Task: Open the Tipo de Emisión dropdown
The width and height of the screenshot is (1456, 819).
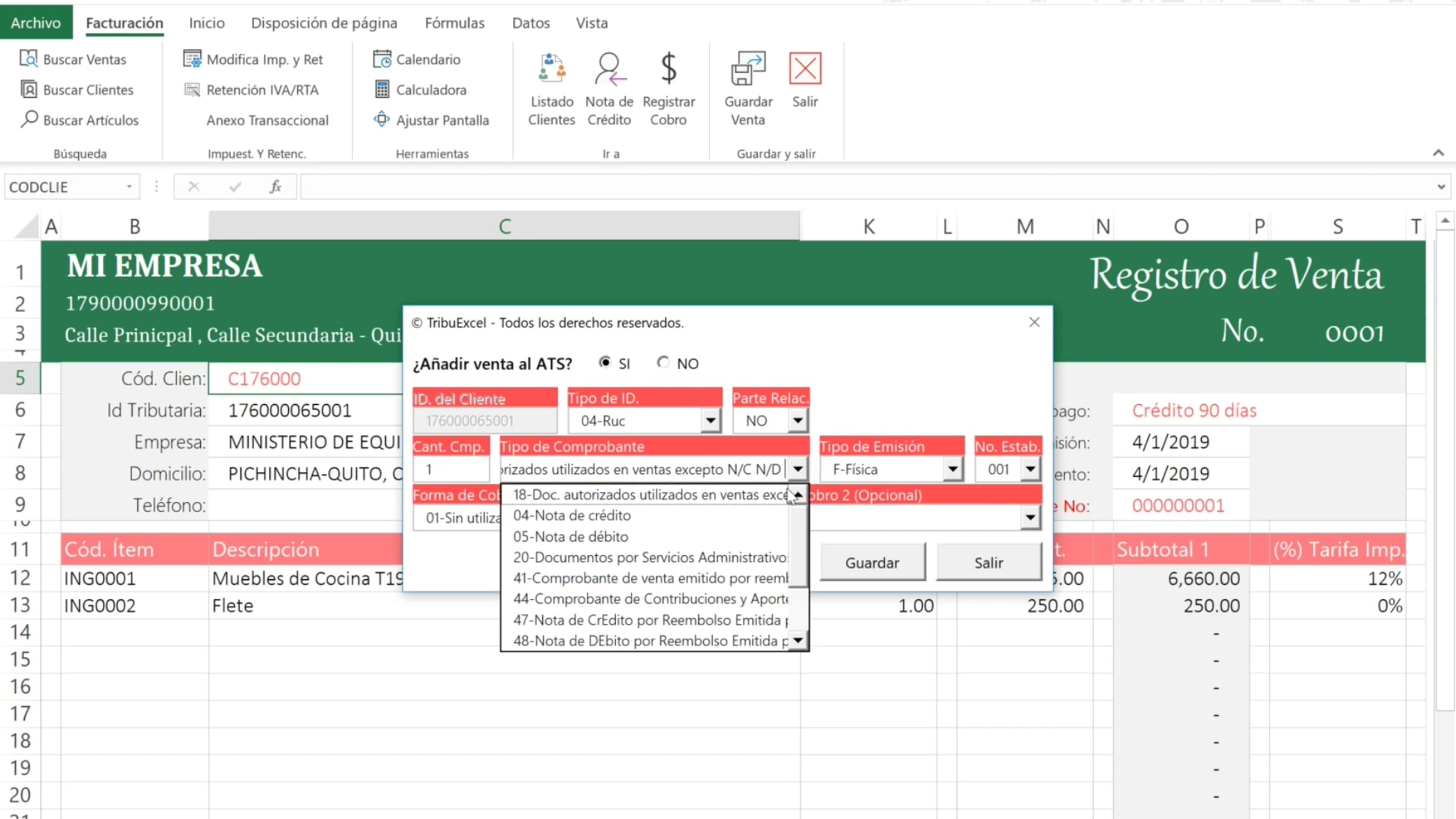Action: 953,468
